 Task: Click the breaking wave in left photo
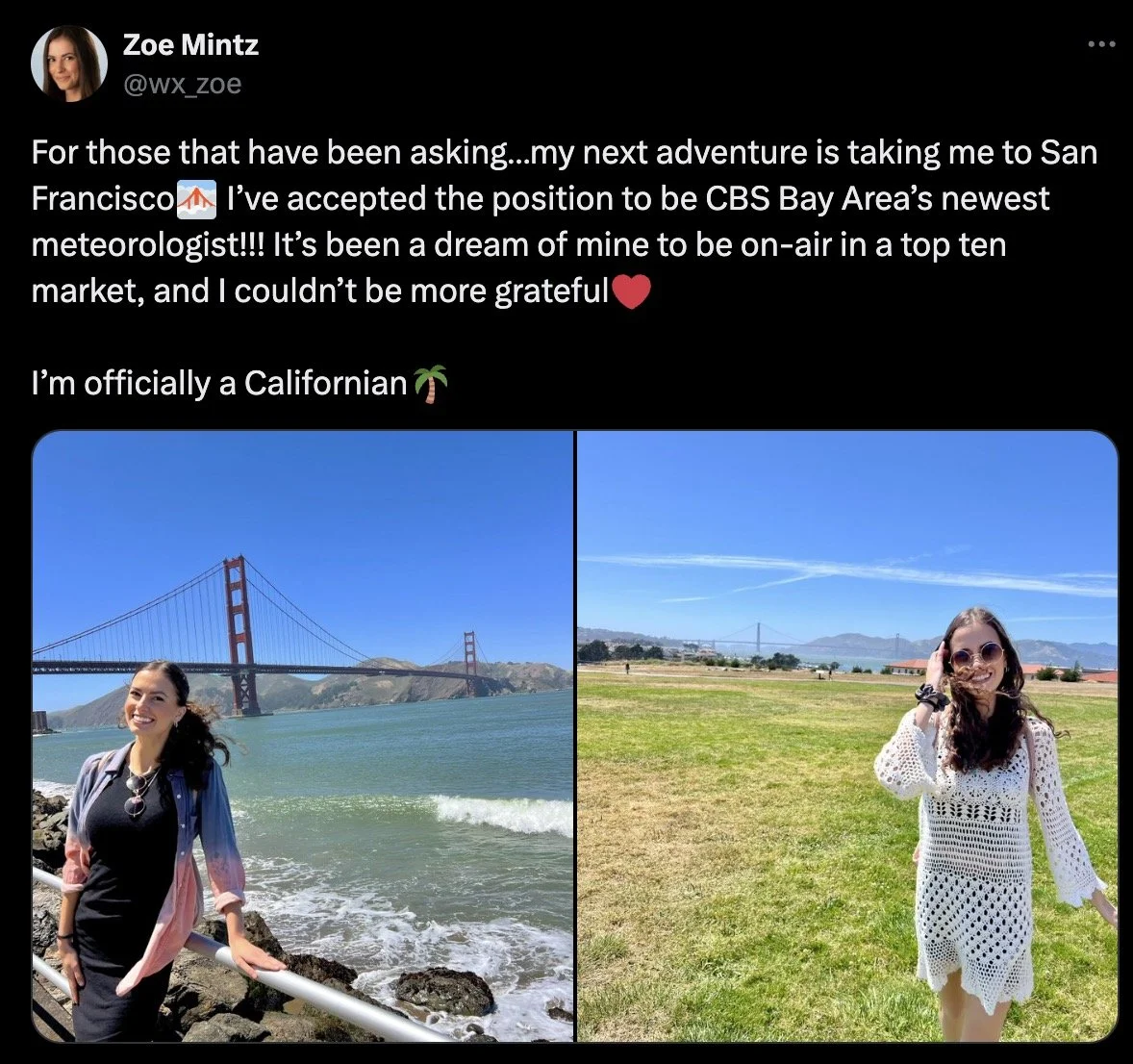(498, 813)
